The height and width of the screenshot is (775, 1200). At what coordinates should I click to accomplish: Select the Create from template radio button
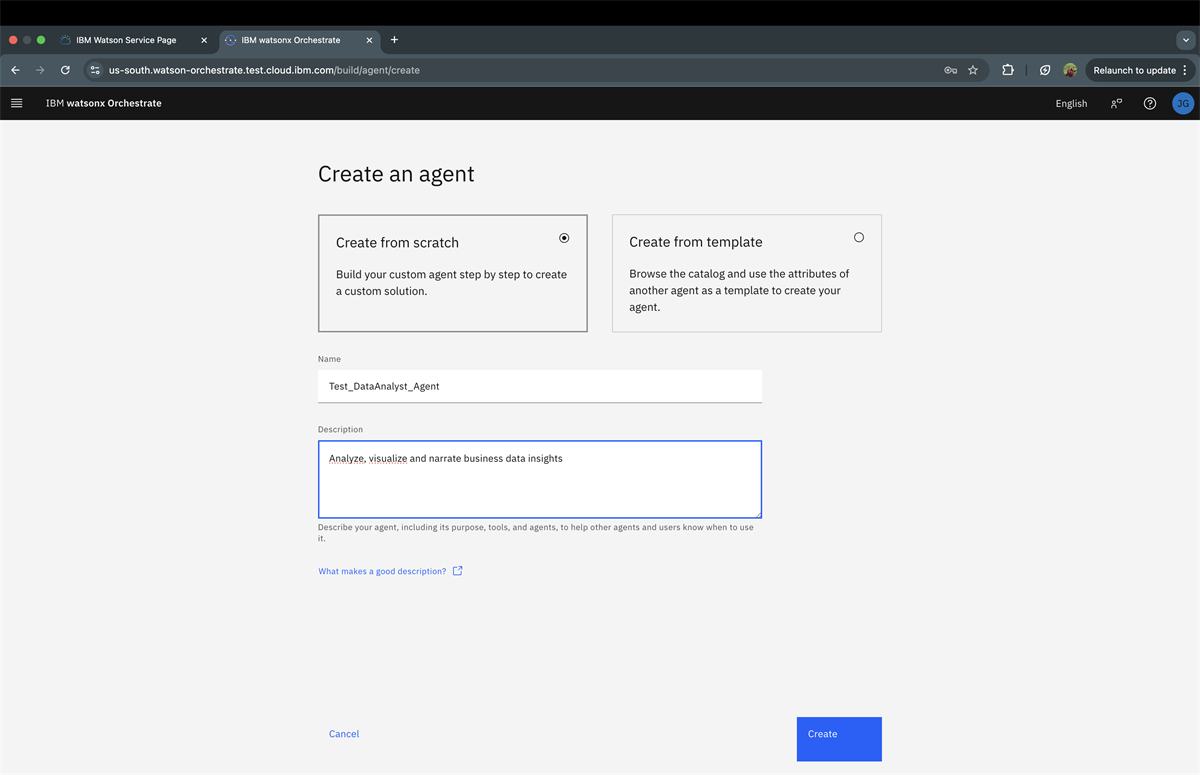click(x=859, y=237)
